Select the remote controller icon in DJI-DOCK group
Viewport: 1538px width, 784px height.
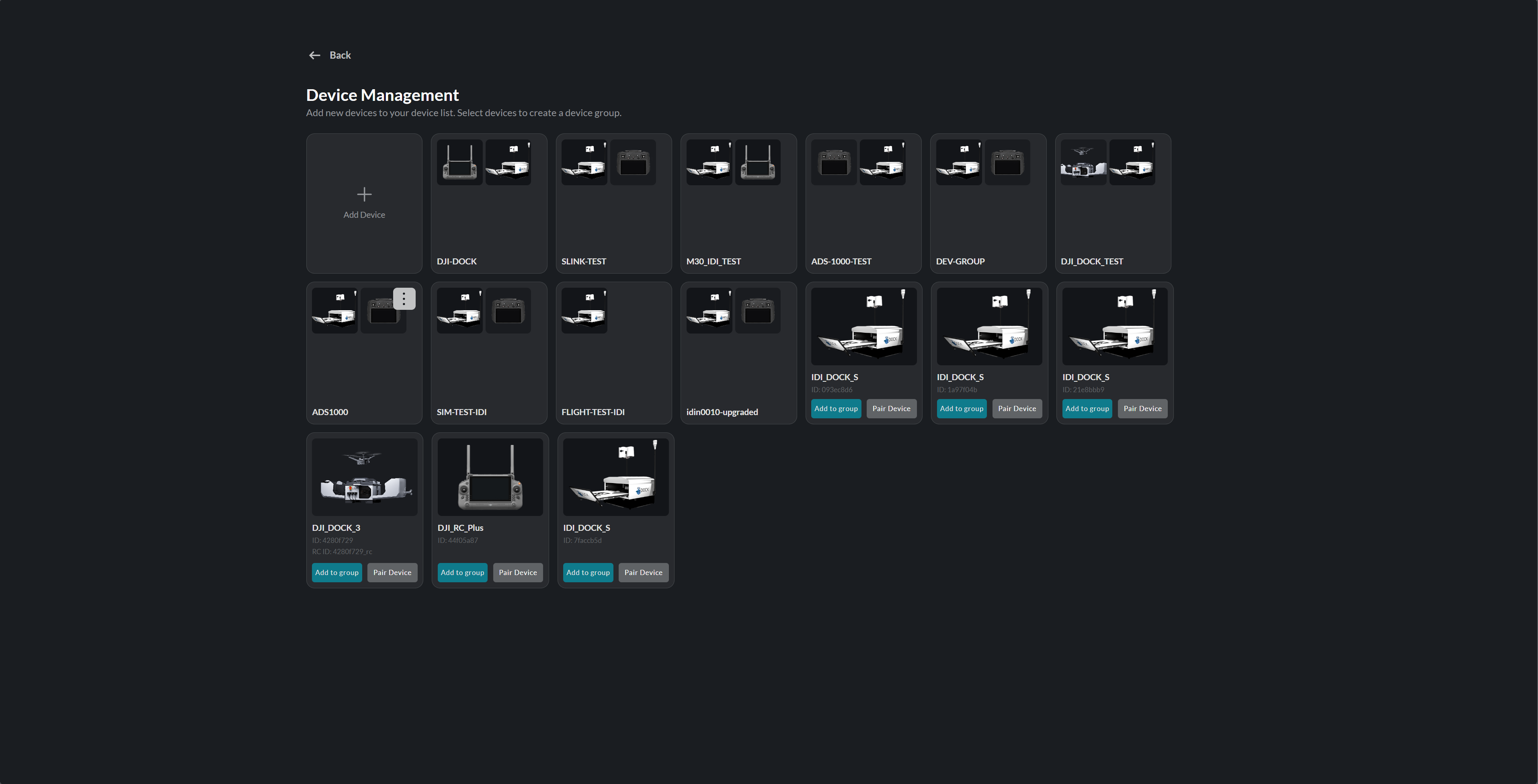(459, 162)
